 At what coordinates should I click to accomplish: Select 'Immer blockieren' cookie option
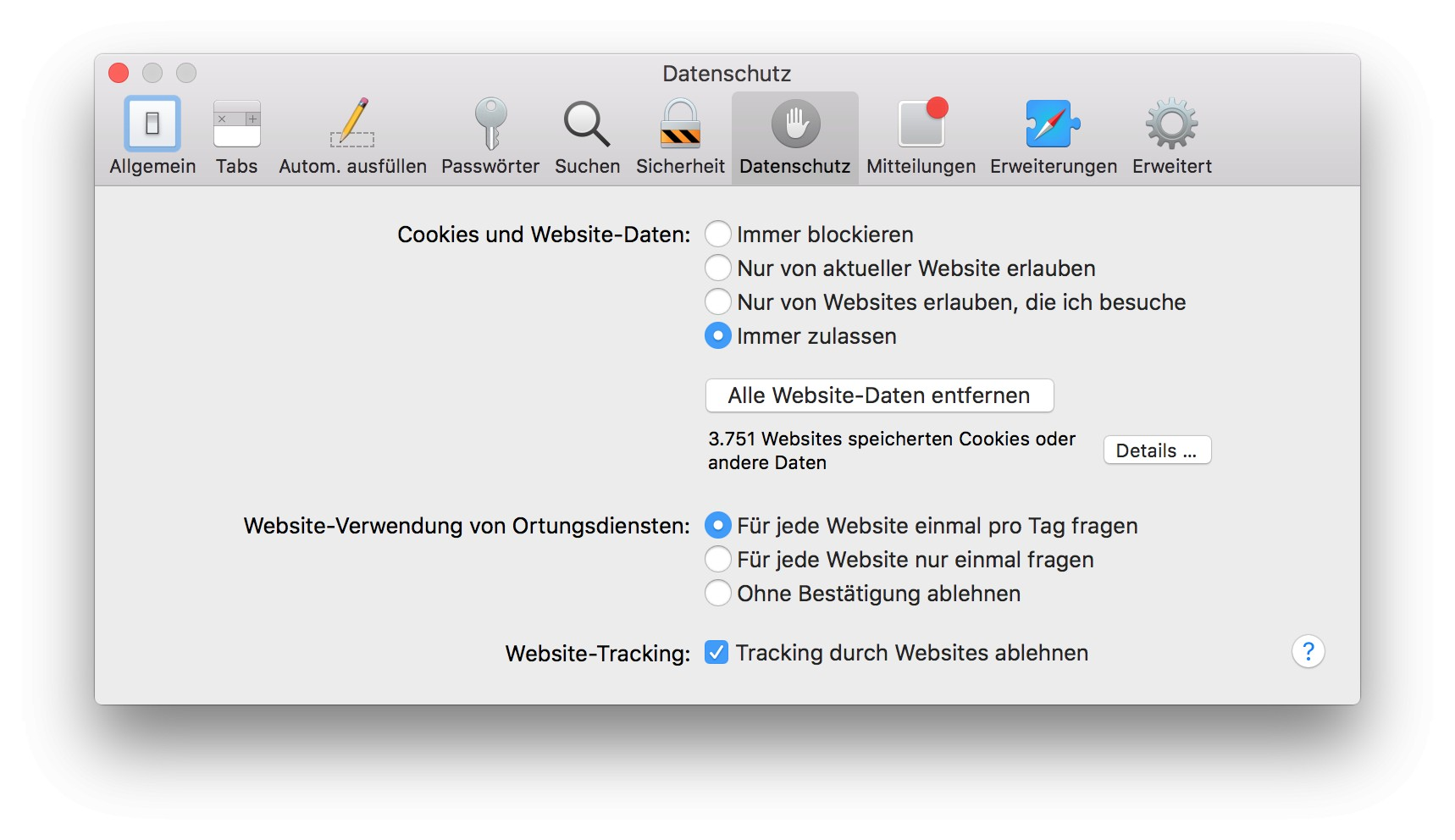718,235
